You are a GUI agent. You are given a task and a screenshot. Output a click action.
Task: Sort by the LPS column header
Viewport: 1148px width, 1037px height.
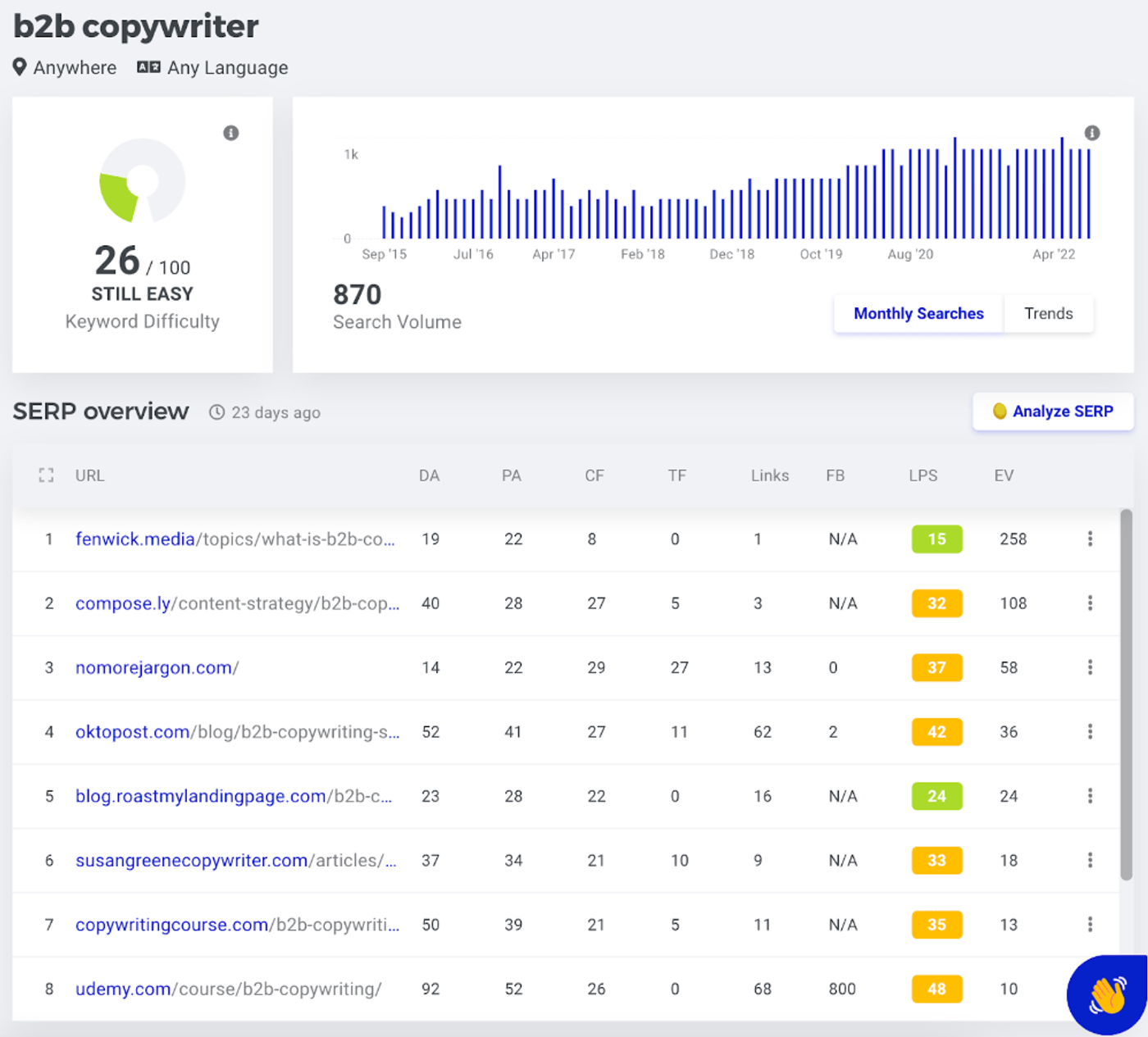(923, 475)
